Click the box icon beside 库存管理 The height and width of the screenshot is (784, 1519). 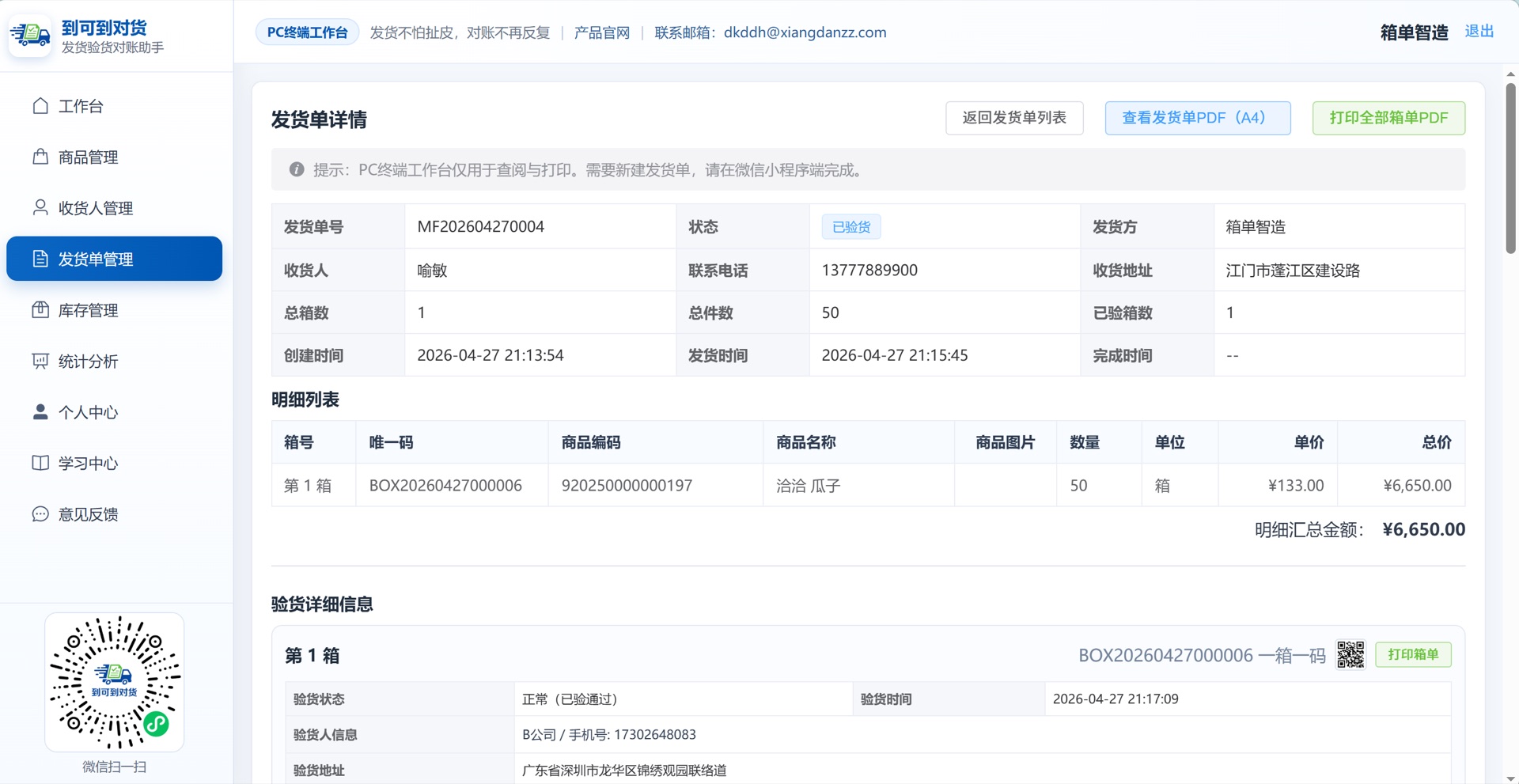click(40, 310)
